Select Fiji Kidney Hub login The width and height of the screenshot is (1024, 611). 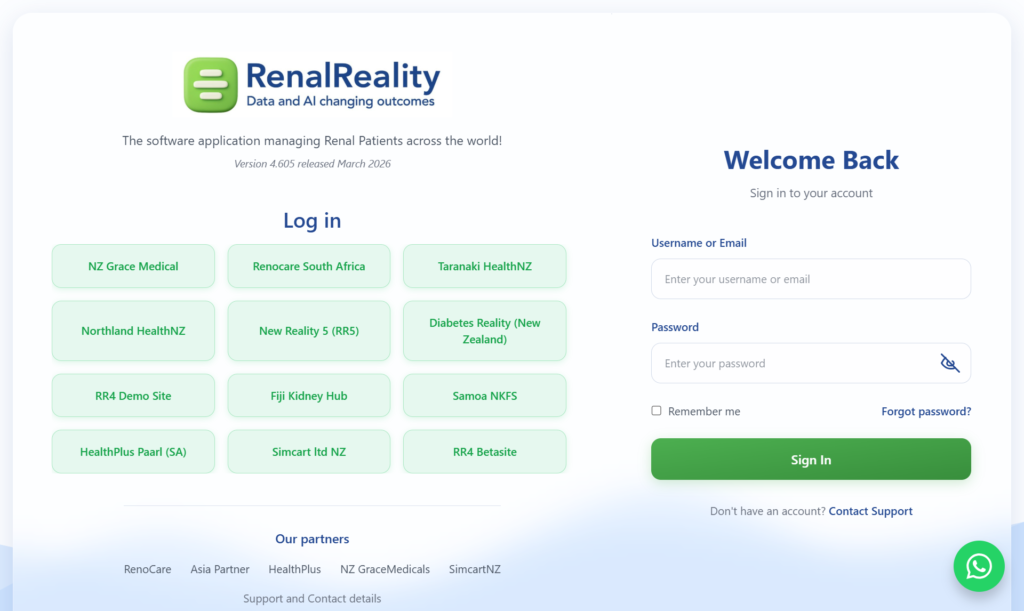coord(309,396)
